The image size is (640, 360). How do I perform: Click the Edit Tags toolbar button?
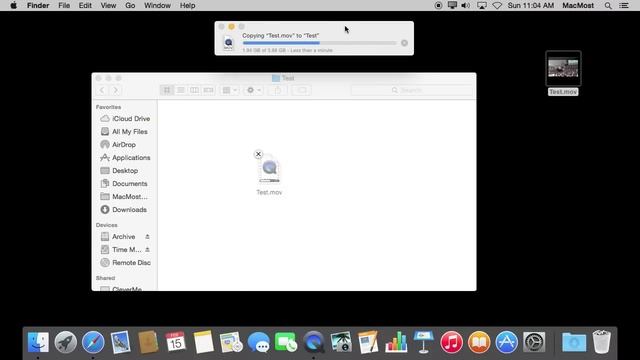tap(302, 90)
